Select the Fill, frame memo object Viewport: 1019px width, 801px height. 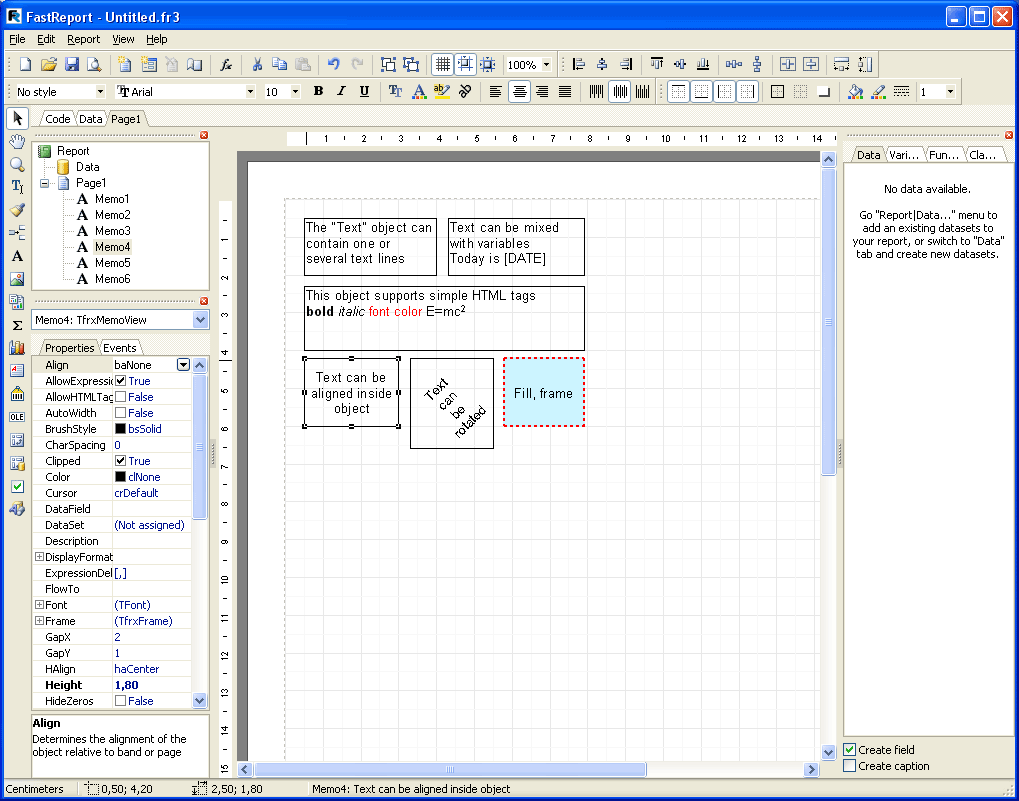(543, 392)
